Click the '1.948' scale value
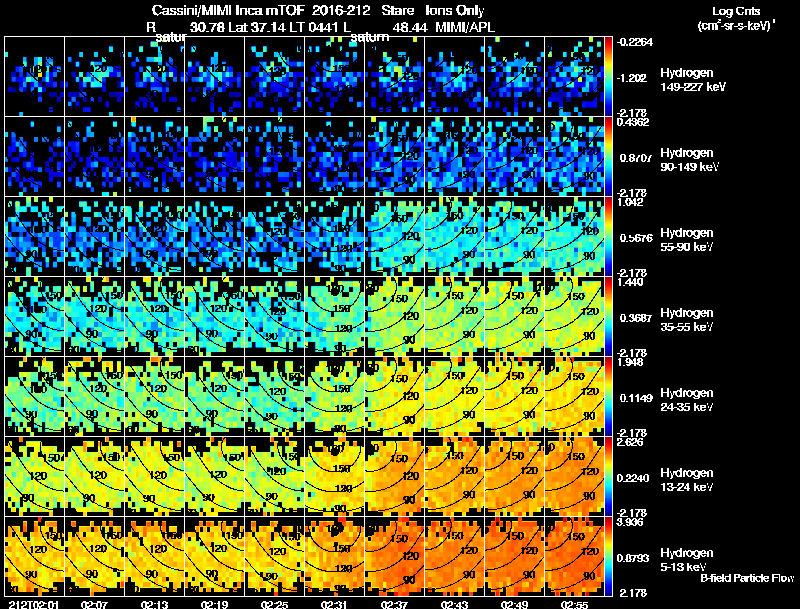The width and height of the screenshot is (800, 609). [x=630, y=362]
